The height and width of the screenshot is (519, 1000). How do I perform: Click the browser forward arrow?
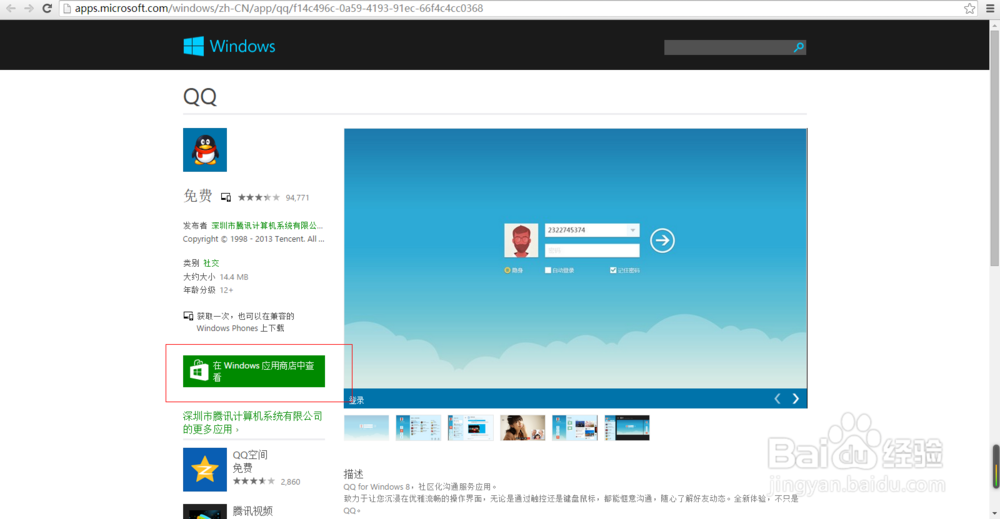29,8
